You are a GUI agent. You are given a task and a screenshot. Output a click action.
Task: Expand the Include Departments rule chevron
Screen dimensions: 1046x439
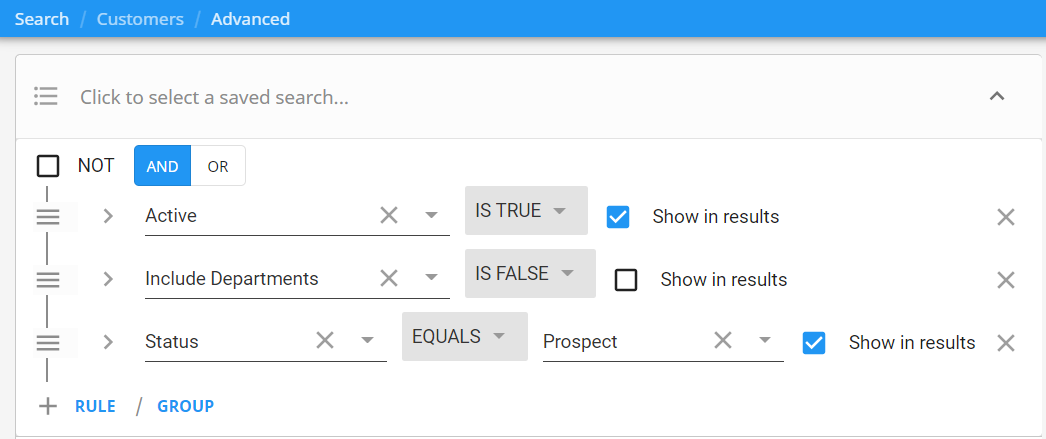click(x=108, y=279)
